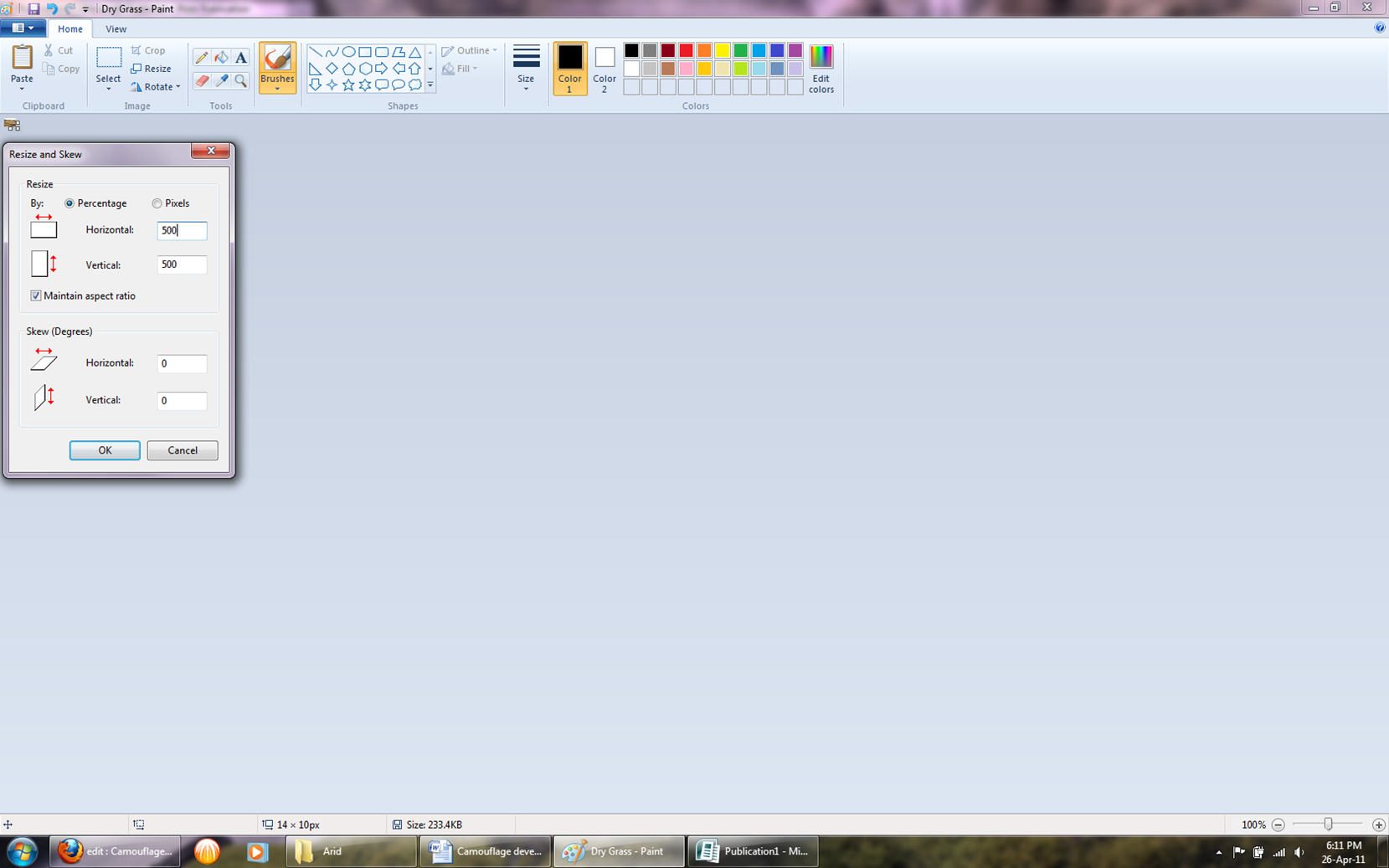Select the Eraser tool
Image resolution: width=1389 pixels, height=868 pixels.
202,81
